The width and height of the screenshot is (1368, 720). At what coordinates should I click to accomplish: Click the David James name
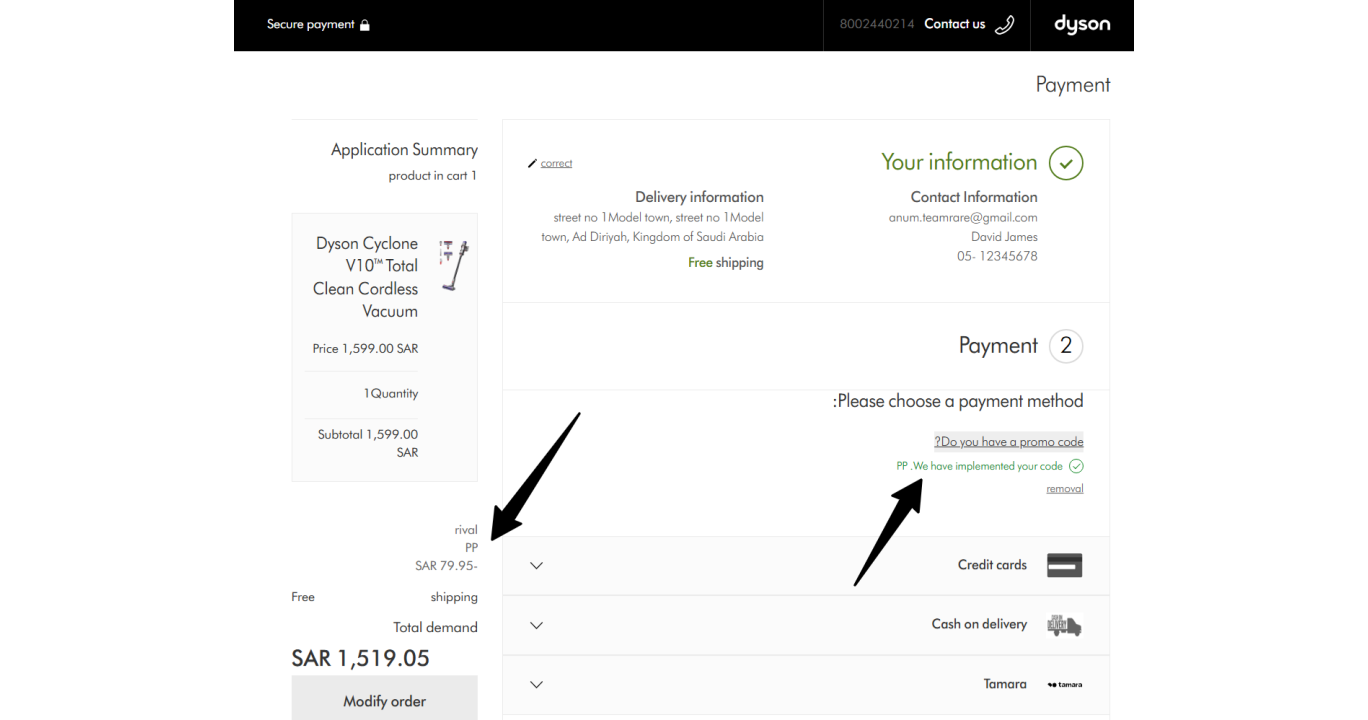[x=1004, y=237]
